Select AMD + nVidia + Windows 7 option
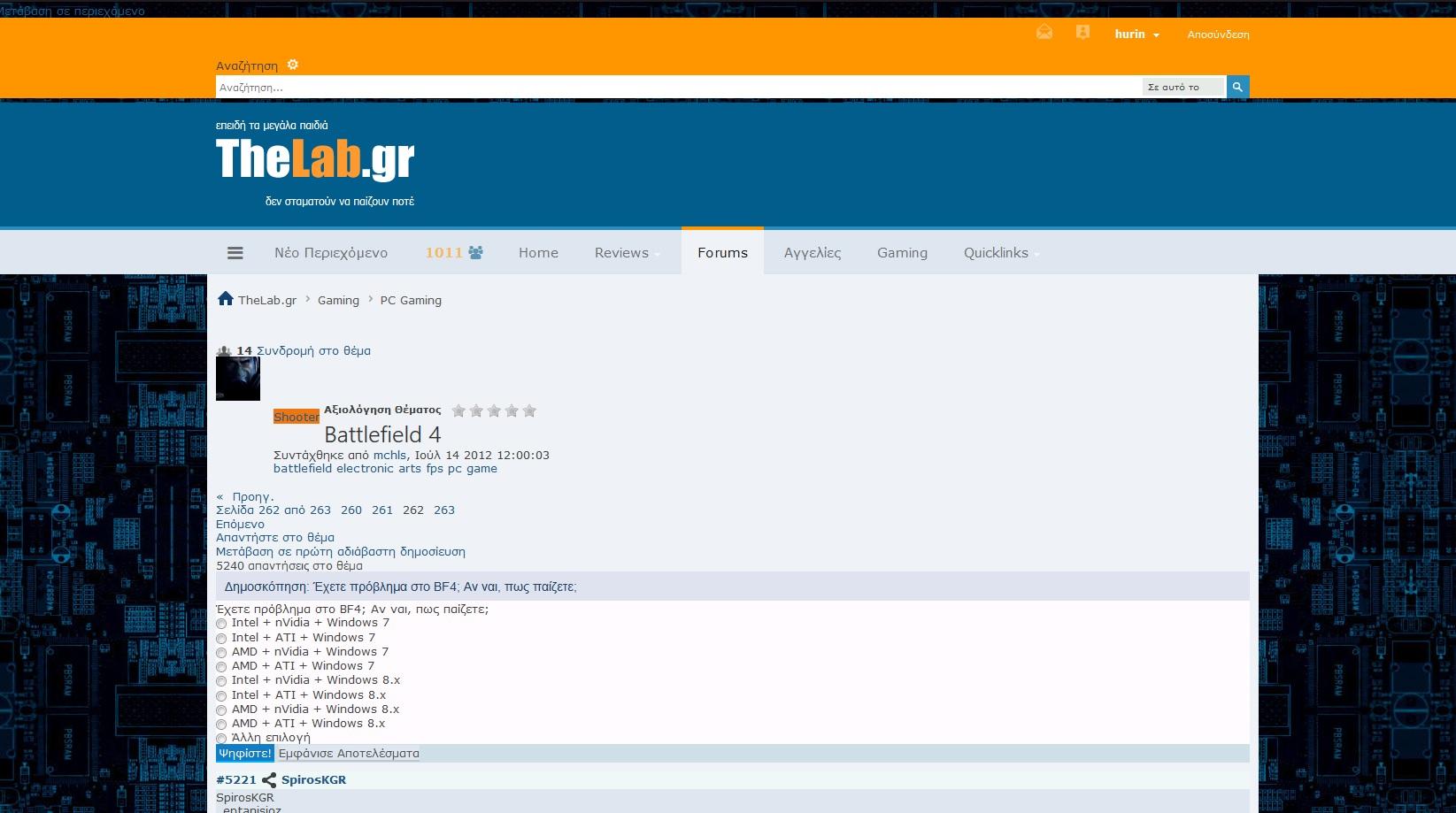This screenshot has height=813, width=1456. [221, 653]
